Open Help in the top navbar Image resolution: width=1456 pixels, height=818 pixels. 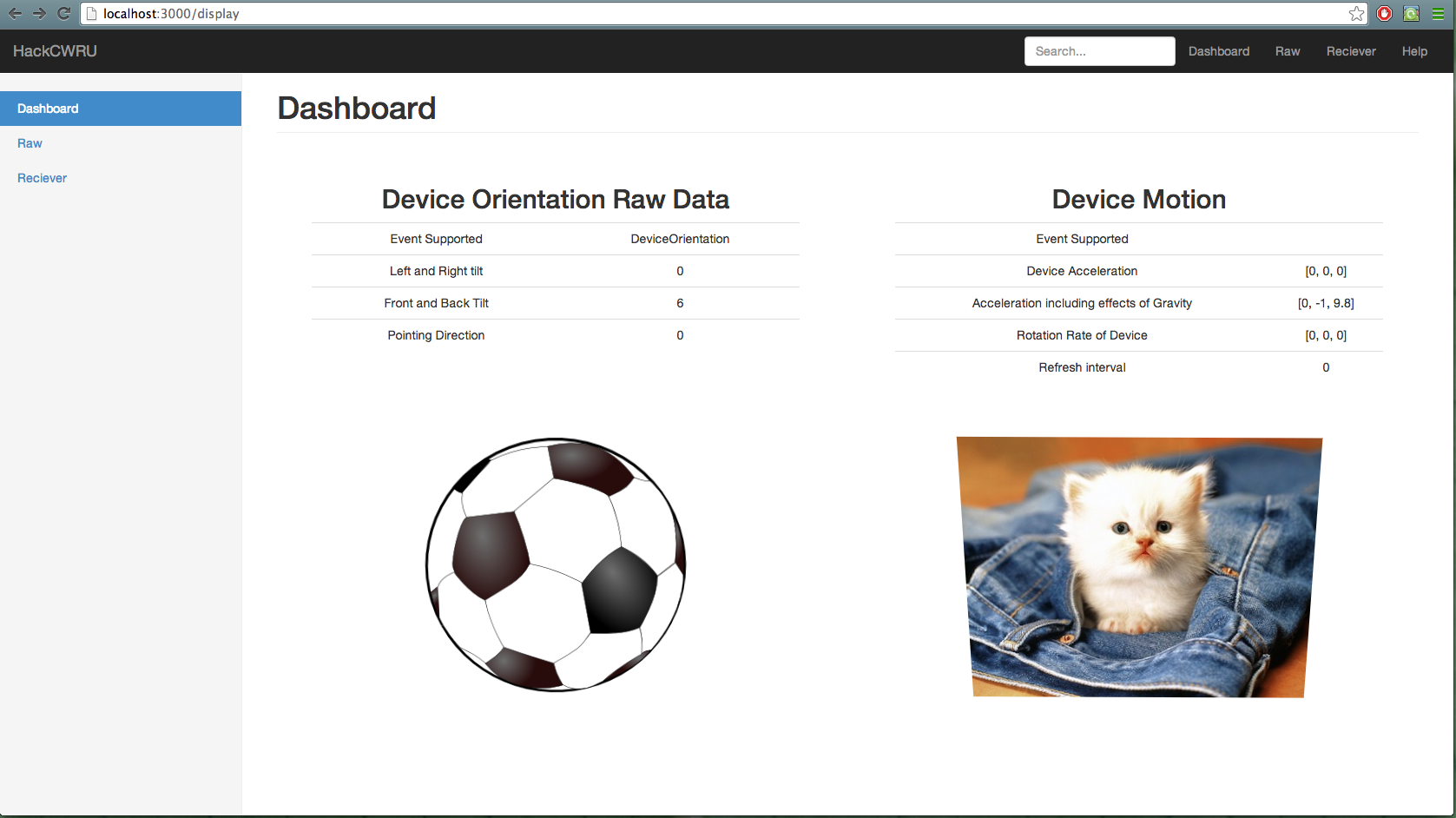1414,51
